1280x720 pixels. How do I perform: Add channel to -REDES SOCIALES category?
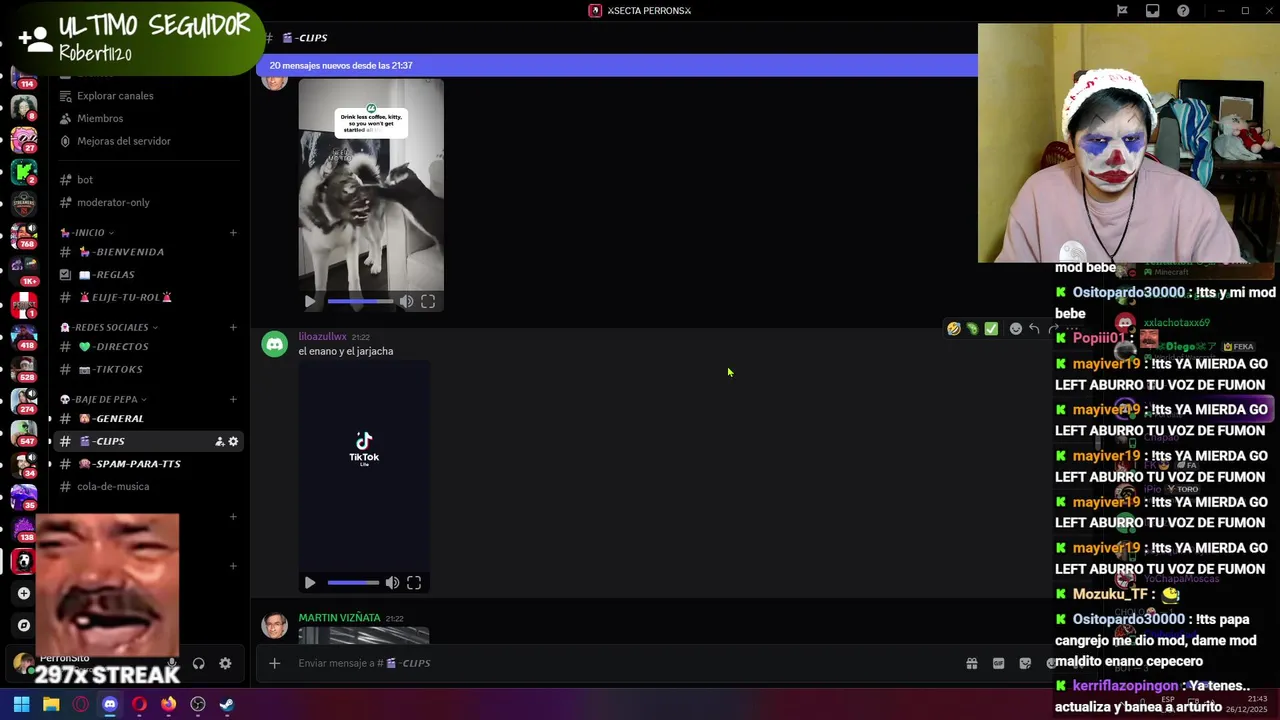tap(233, 327)
